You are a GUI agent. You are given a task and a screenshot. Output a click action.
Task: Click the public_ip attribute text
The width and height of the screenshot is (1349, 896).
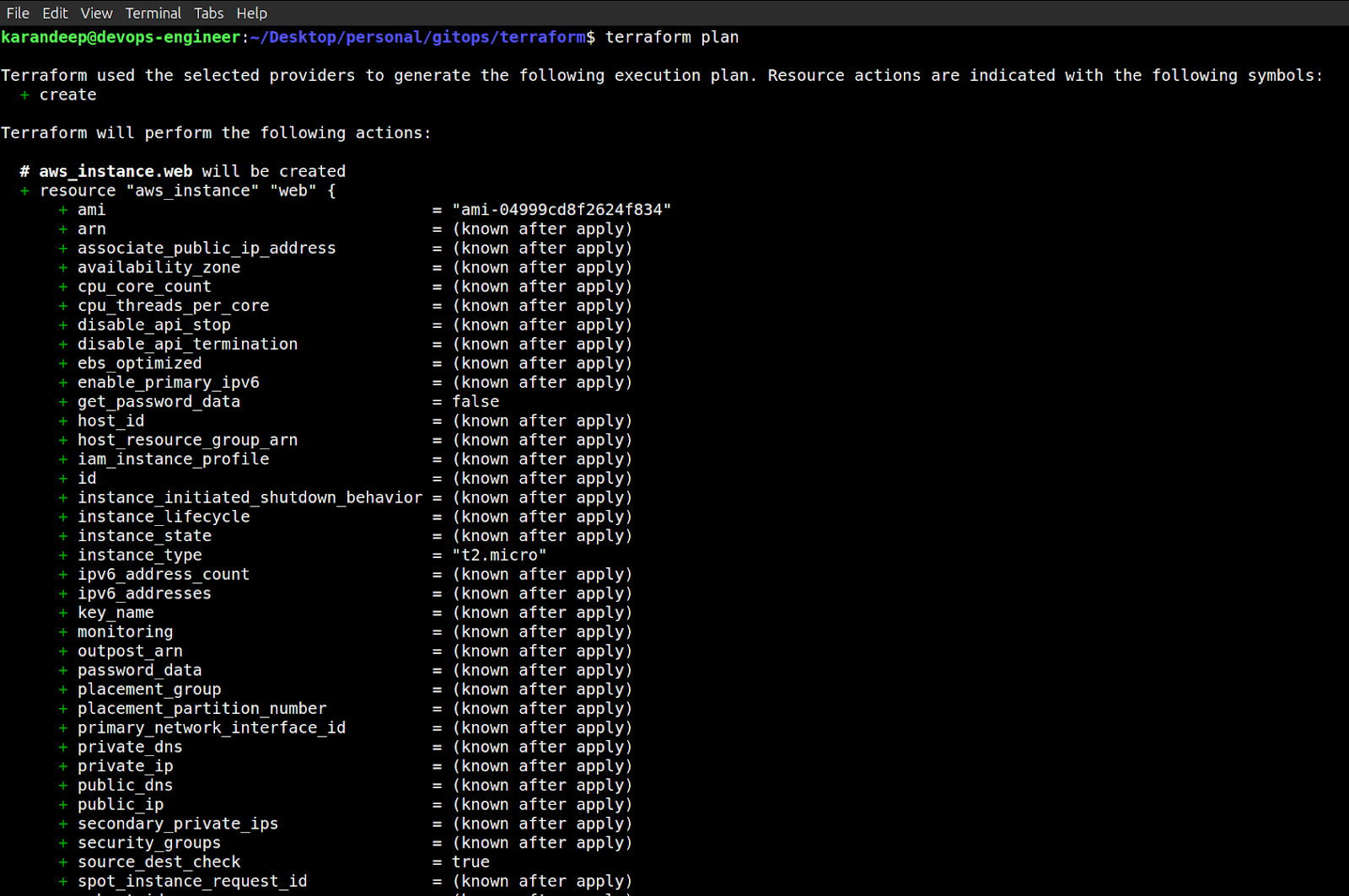[120, 804]
